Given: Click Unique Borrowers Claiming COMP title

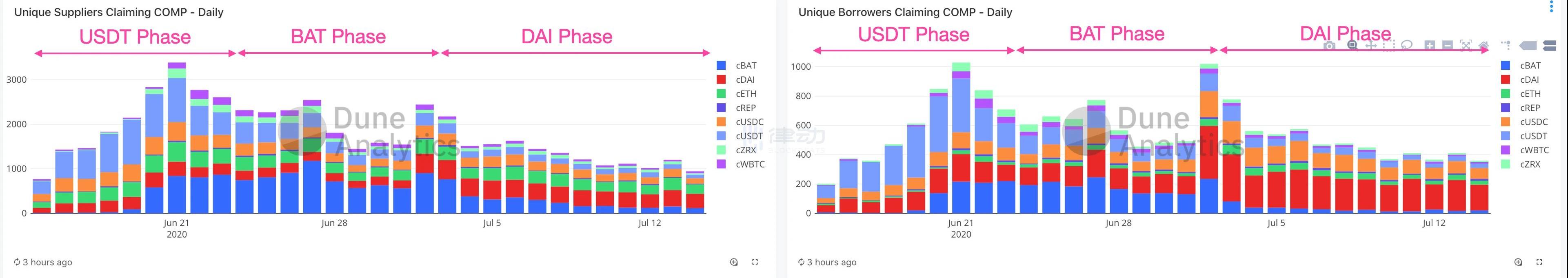Looking at the screenshot, I should tap(905, 12).
